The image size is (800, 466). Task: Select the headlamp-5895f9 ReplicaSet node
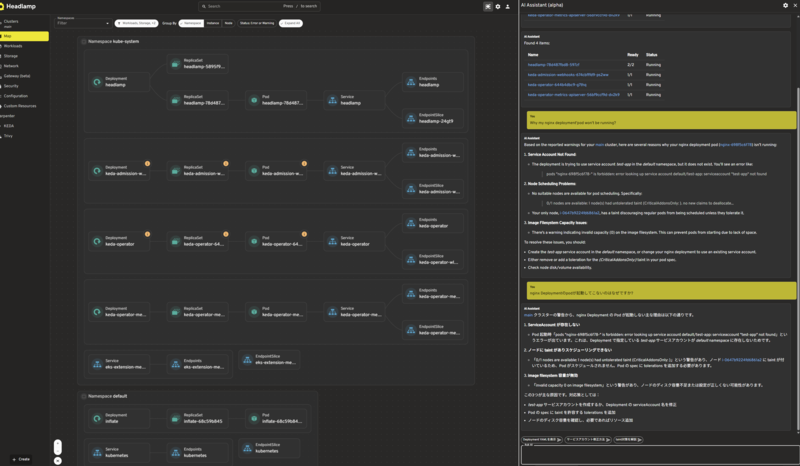197,63
